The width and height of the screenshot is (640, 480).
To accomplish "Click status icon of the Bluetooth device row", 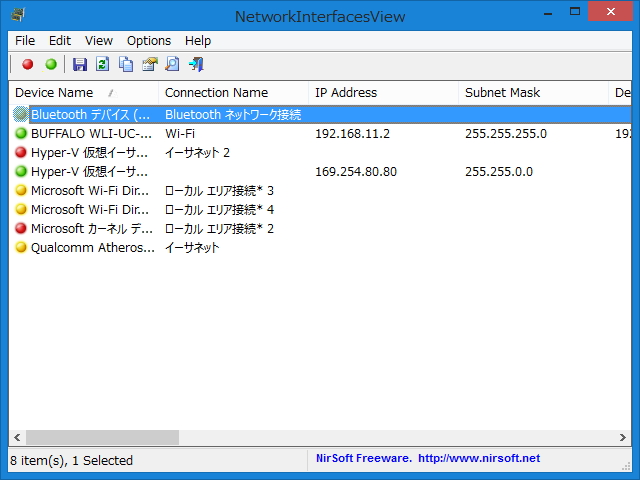I will tap(20, 114).
